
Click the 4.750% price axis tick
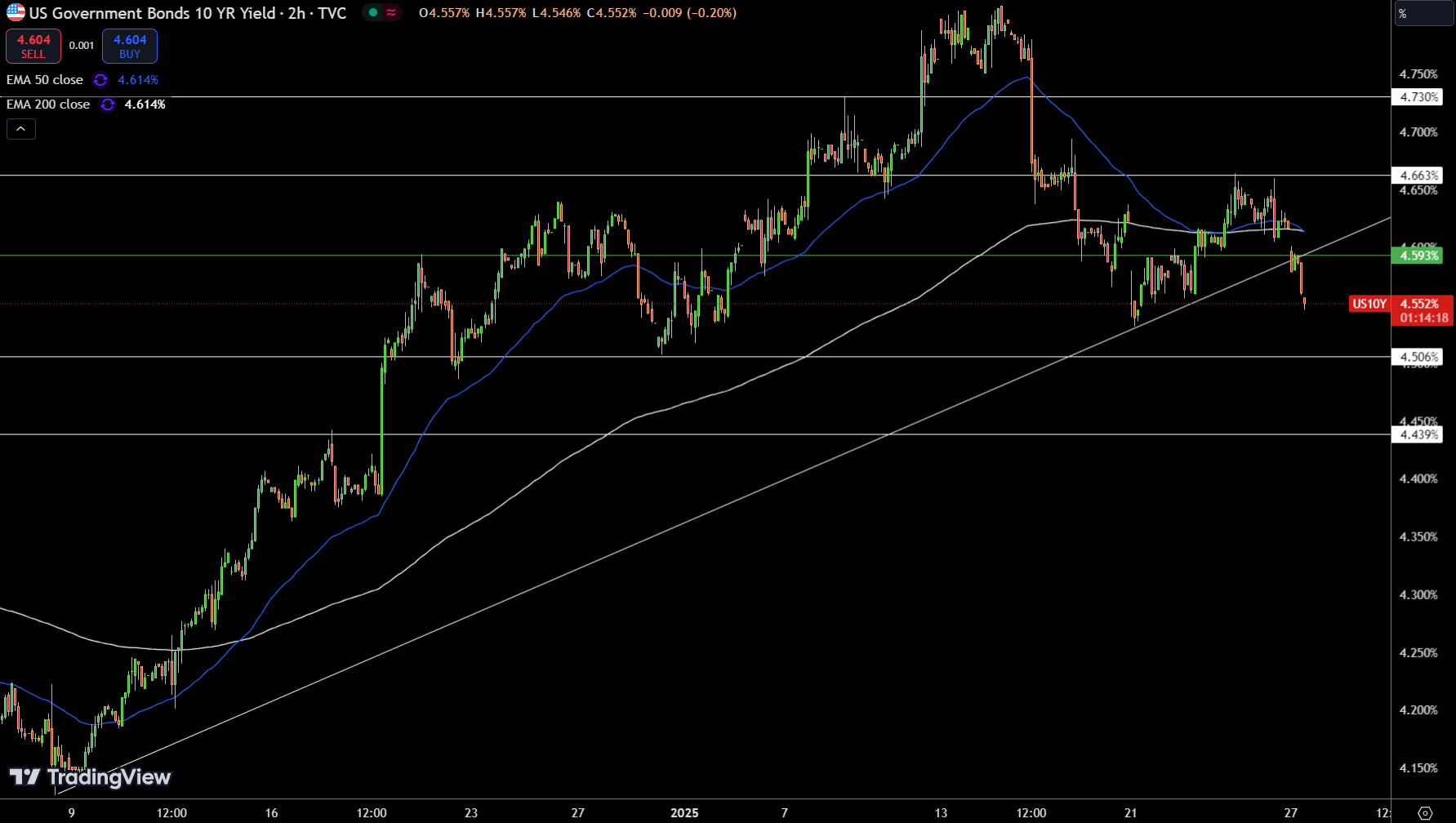coord(1418,74)
